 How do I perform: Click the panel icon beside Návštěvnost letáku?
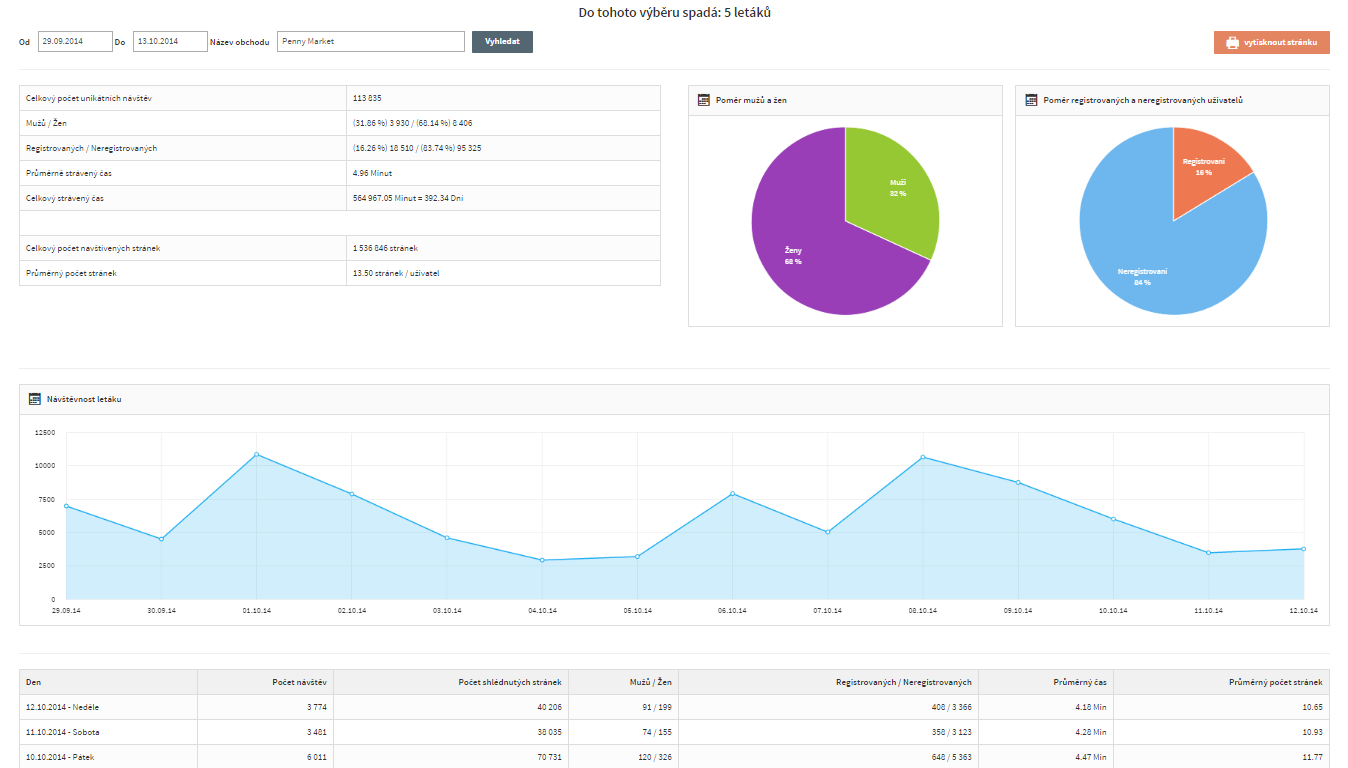click(x=35, y=399)
